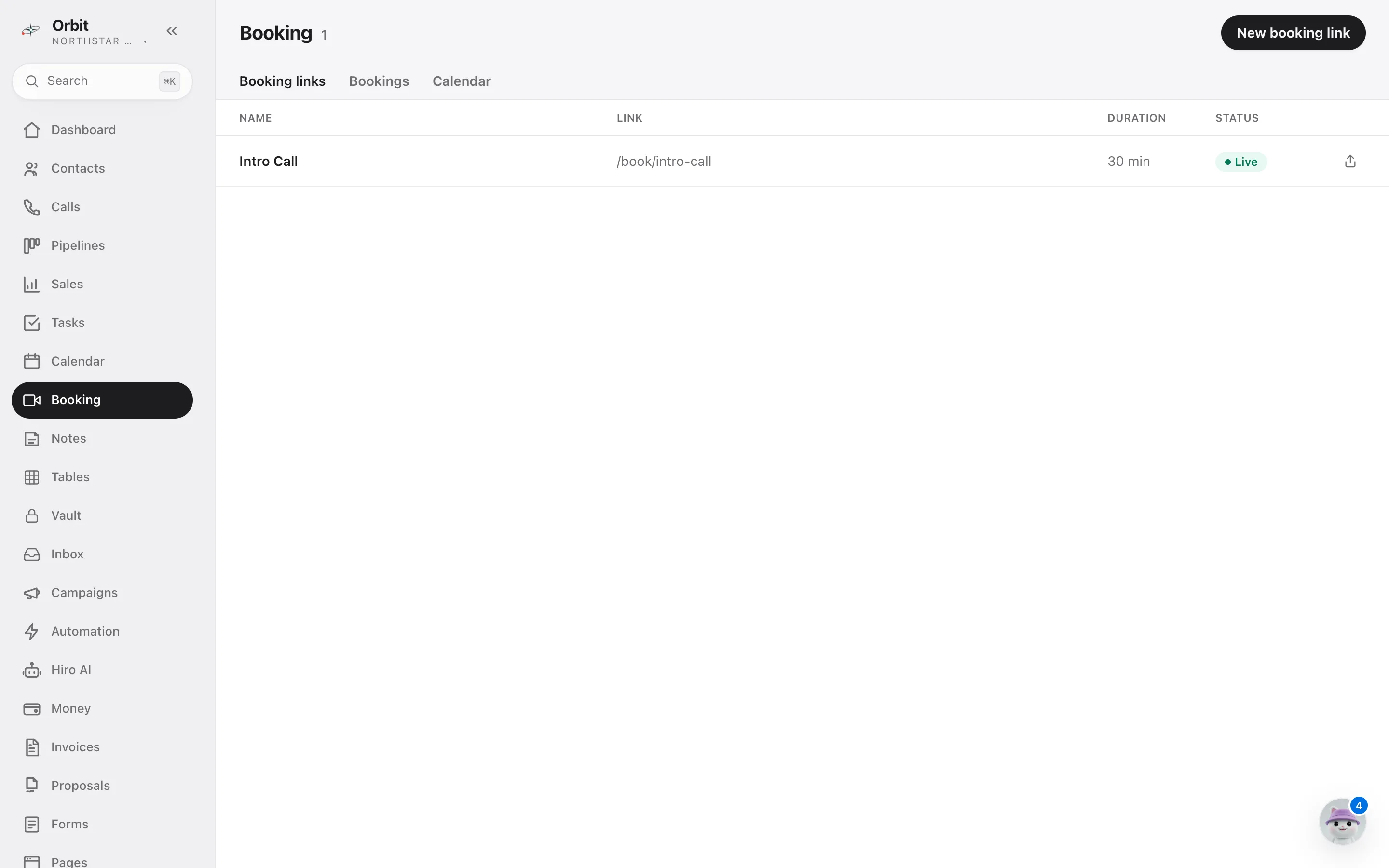
Task: Open the chat assistant avatar bubble
Action: pyautogui.click(x=1342, y=822)
